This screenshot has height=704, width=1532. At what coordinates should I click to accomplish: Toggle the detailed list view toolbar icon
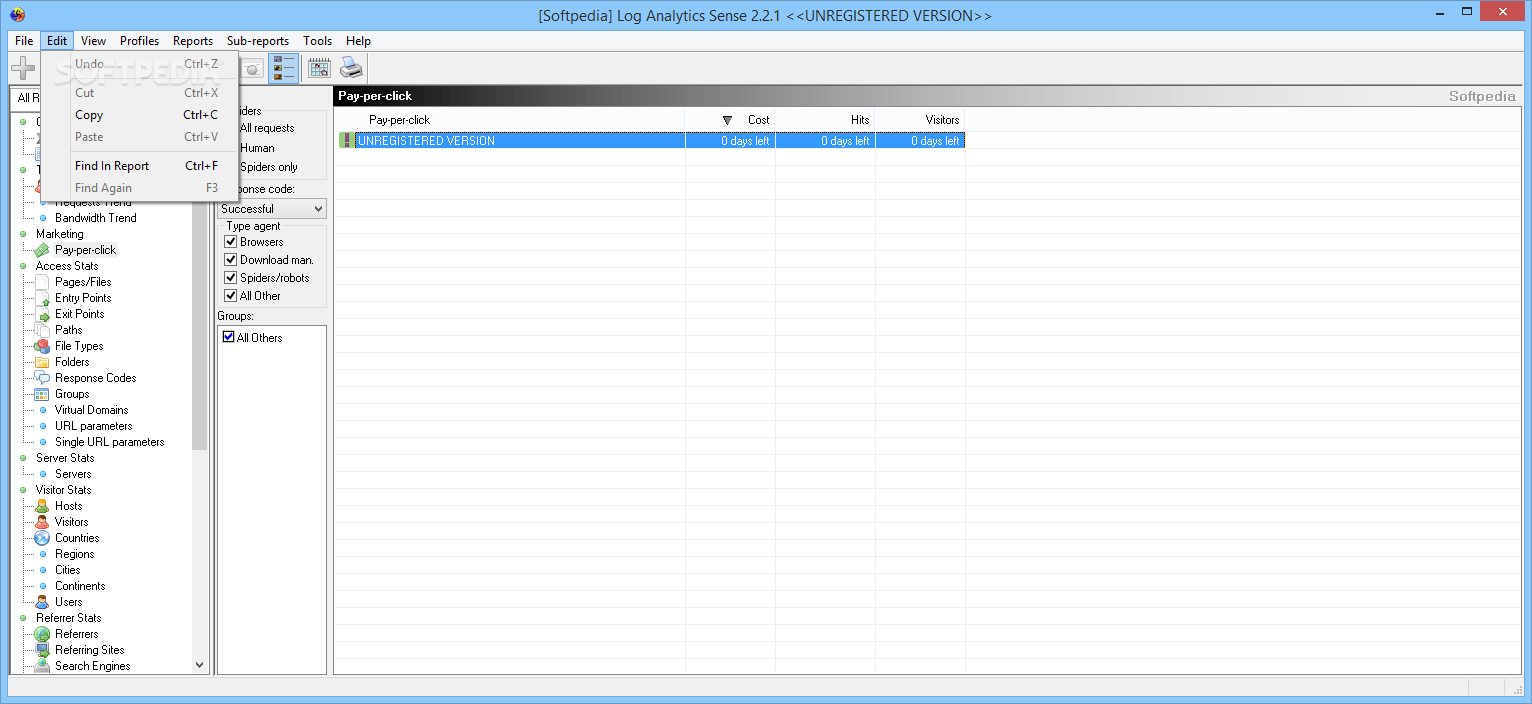[284, 68]
